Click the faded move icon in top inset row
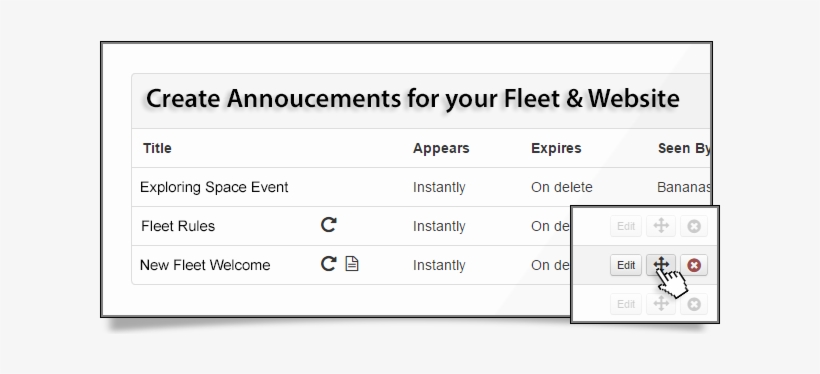Viewport: 820px width, 374px height. (x=661, y=226)
